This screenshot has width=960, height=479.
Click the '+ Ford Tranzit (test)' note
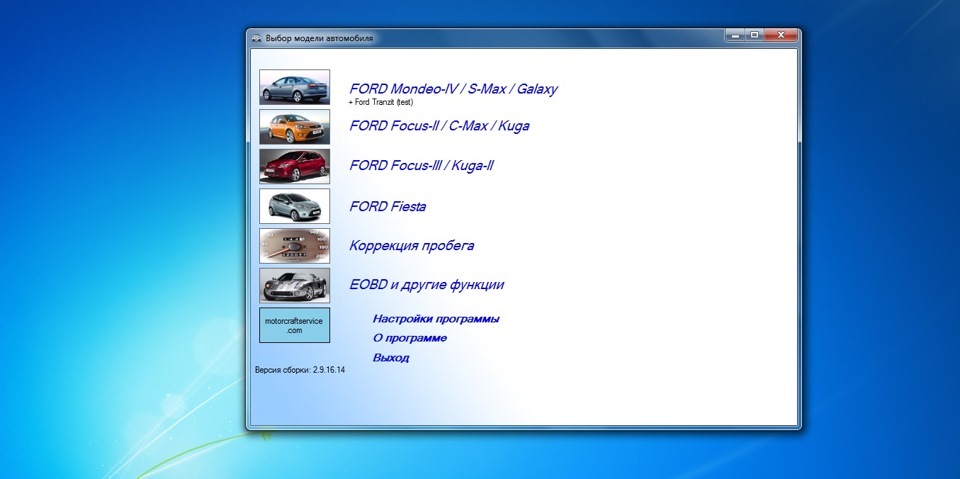(380, 102)
